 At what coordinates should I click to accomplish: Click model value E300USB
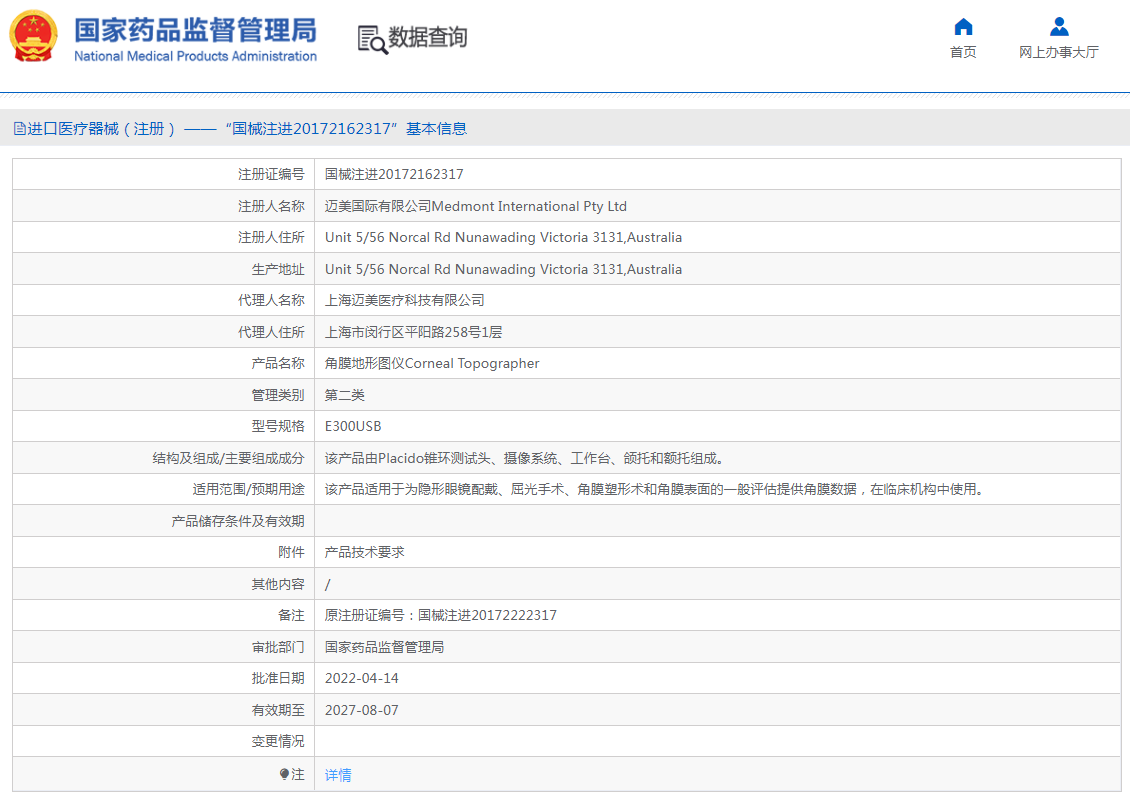pyautogui.click(x=353, y=426)
